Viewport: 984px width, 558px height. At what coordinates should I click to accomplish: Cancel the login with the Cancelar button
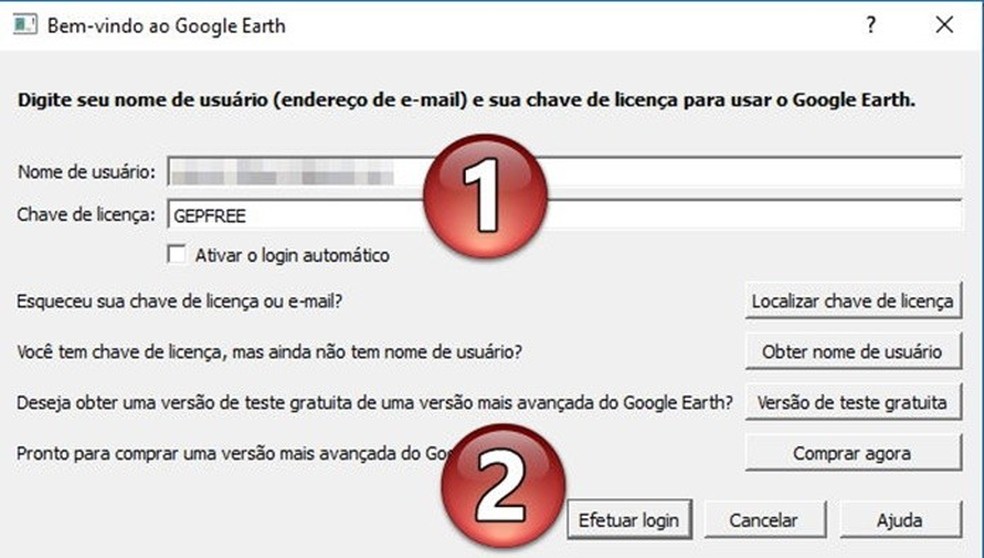click(764, 520)
